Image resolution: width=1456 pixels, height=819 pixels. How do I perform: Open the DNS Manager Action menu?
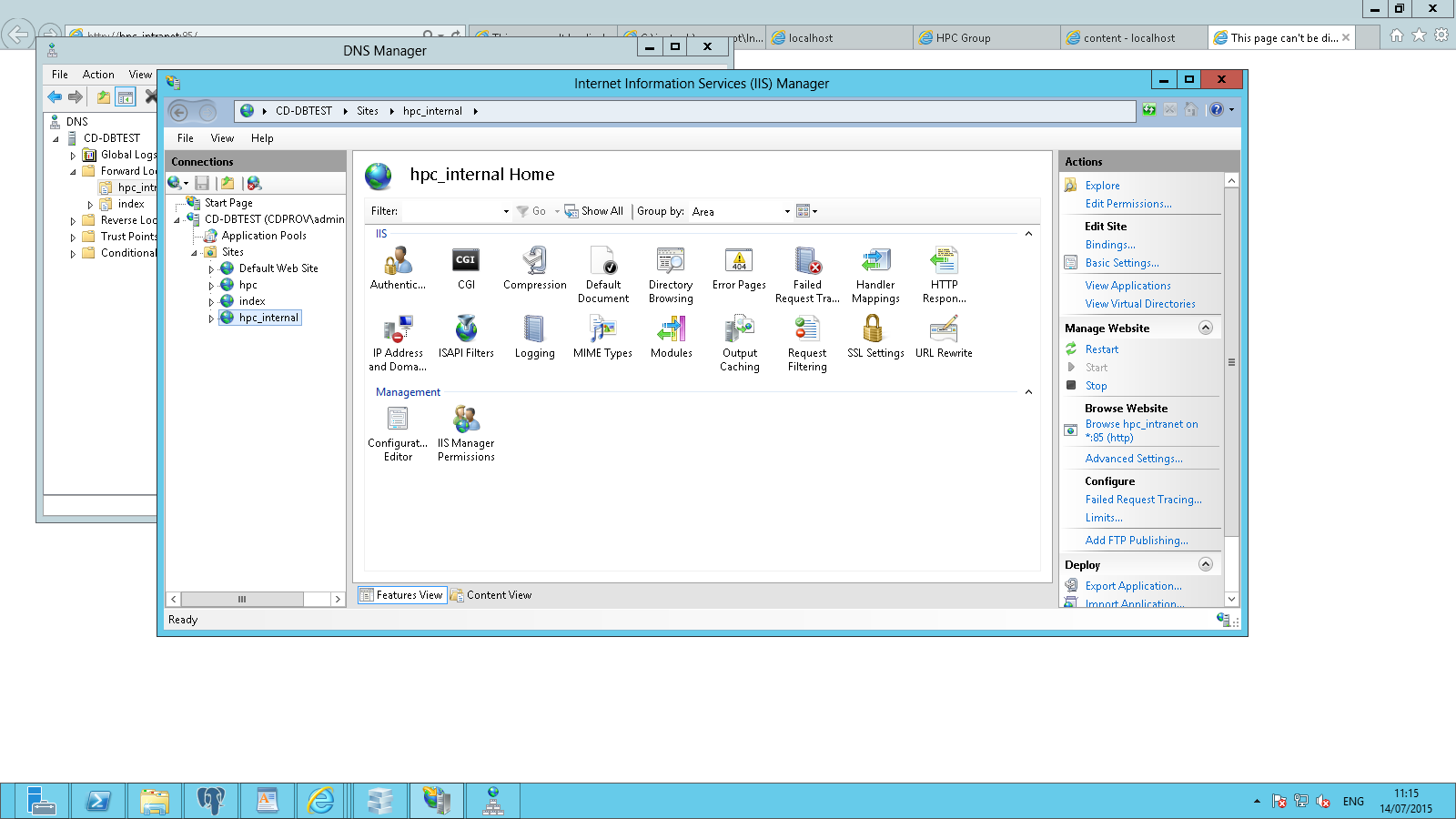pyautogui.click(x=98, y=75)
